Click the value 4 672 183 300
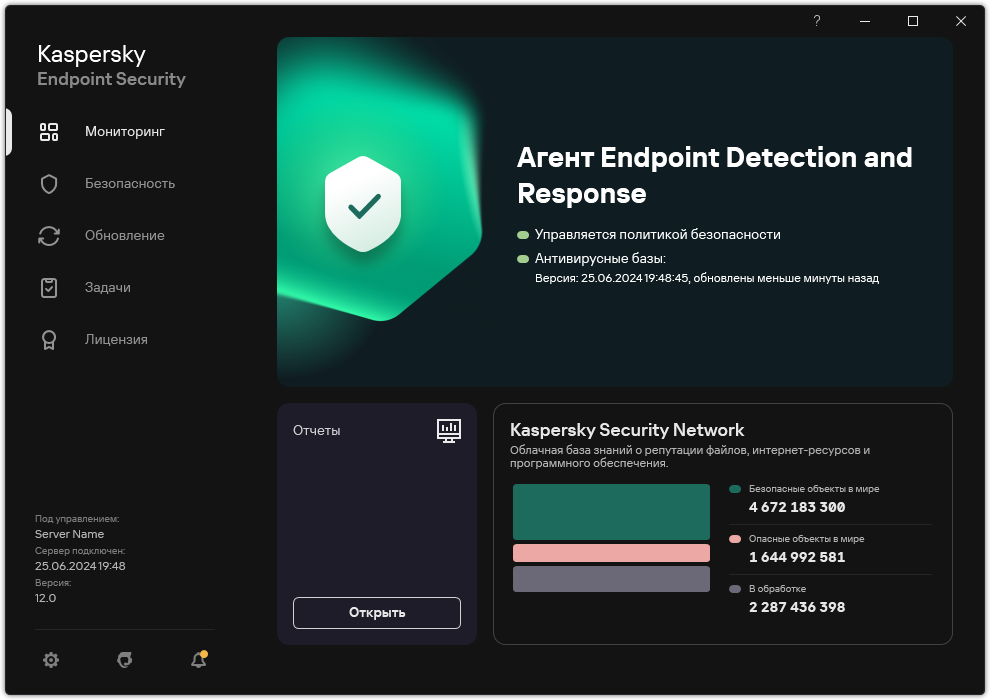 (x=797, y=507)
